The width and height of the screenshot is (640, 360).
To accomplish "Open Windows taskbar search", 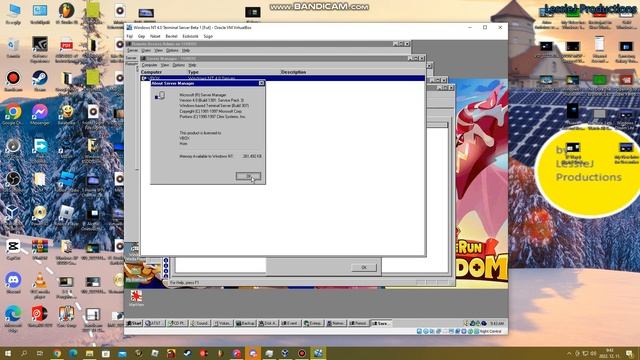I will pos(24,353).
